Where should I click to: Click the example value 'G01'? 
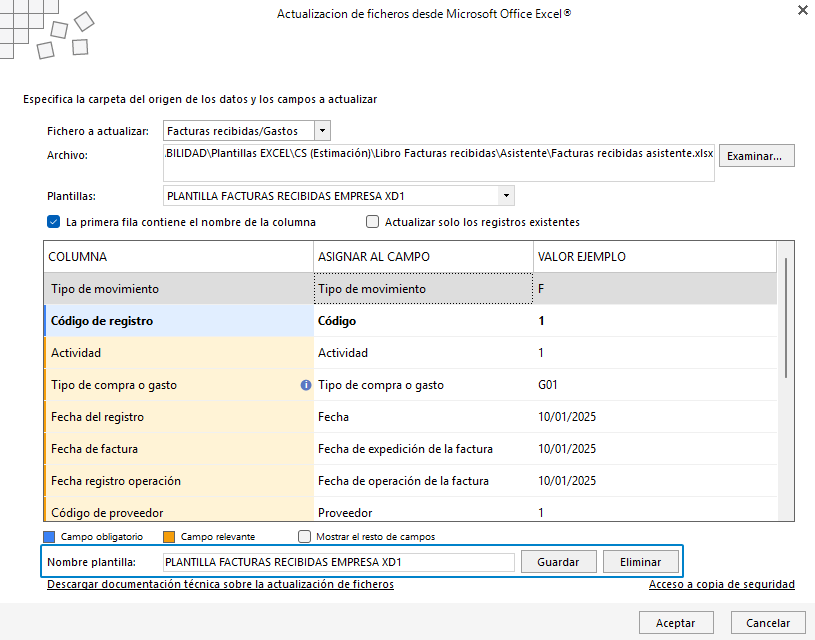point(548,385)
